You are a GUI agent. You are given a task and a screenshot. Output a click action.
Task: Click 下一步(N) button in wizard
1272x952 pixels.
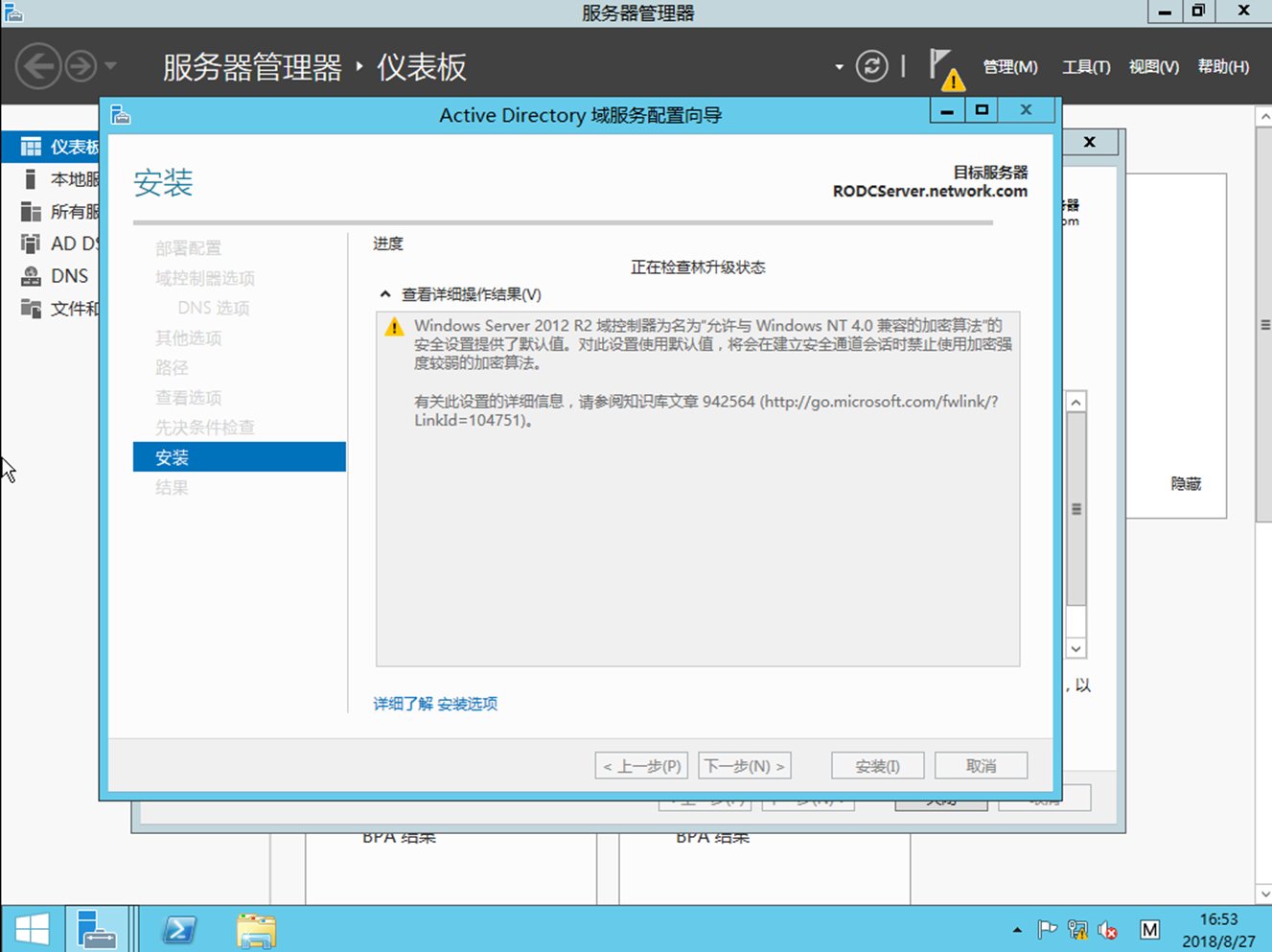tap(745, 766)
